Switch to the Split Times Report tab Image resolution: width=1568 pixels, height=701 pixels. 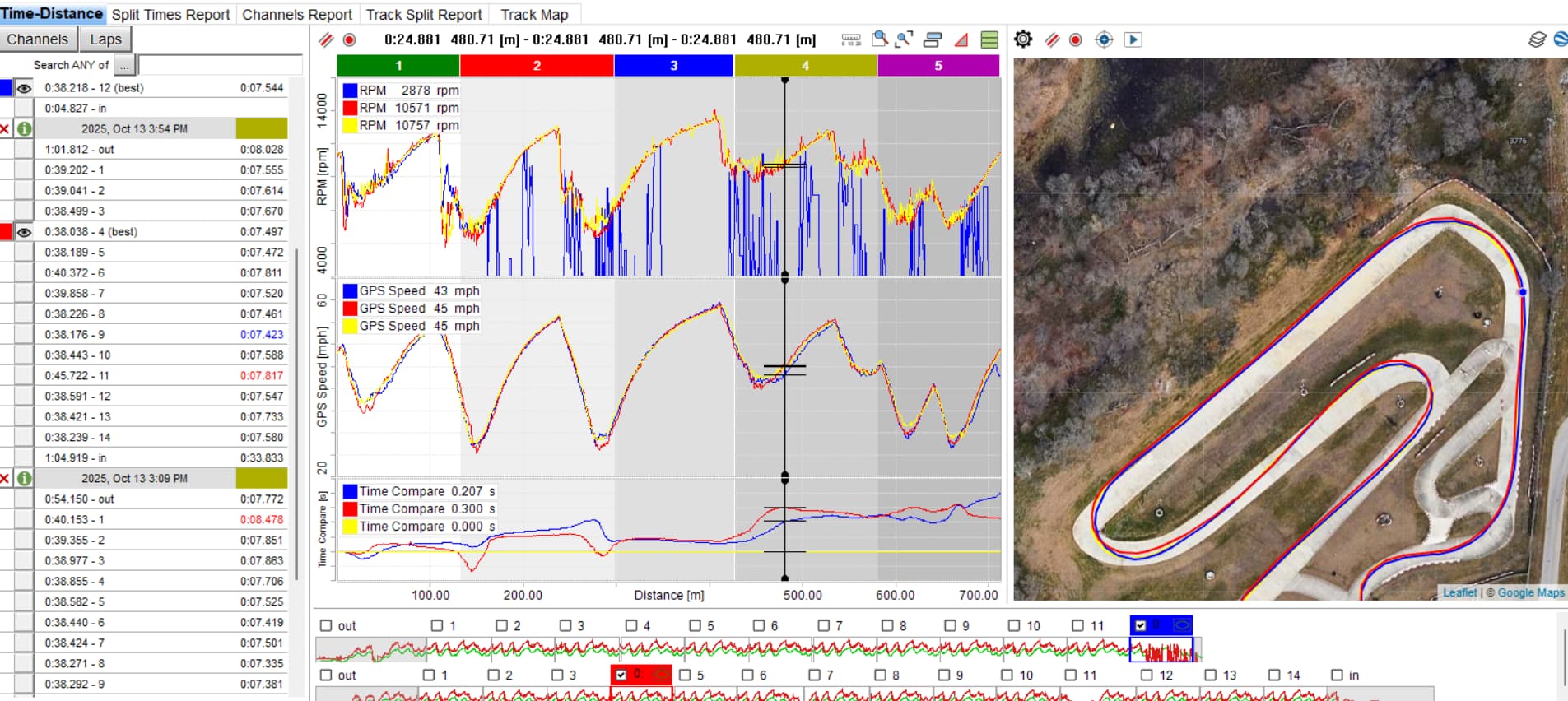point(170,15)
